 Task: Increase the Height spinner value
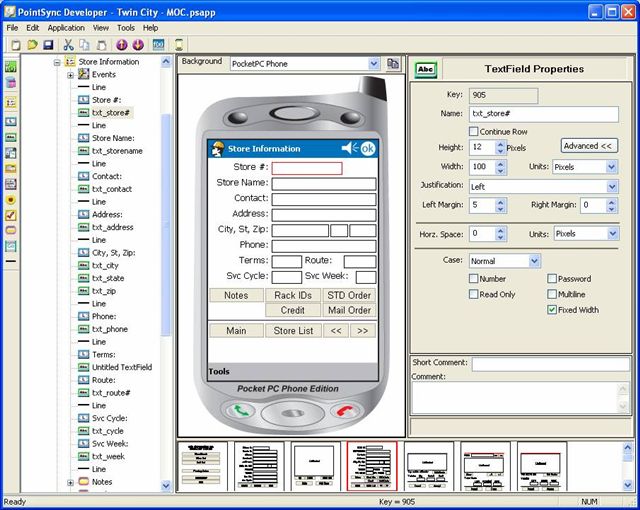501,144
